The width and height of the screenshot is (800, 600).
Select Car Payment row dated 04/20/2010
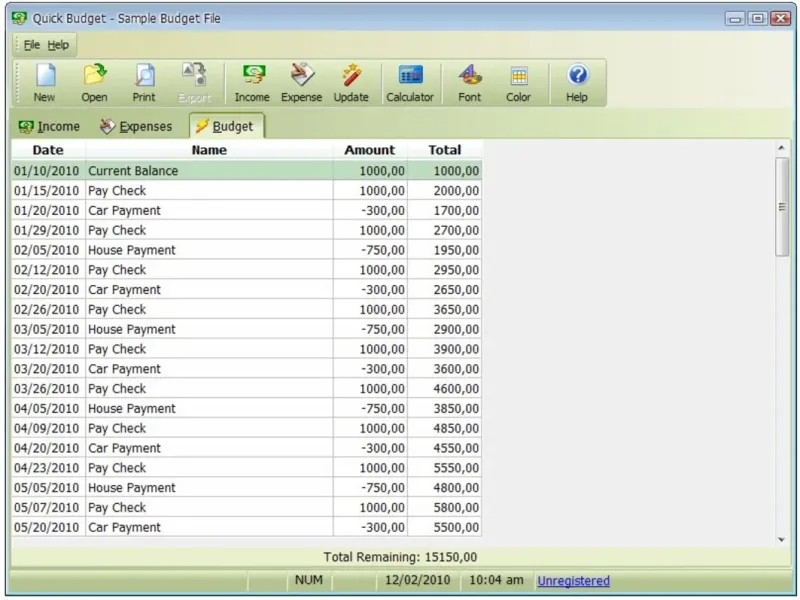(246, 448)
